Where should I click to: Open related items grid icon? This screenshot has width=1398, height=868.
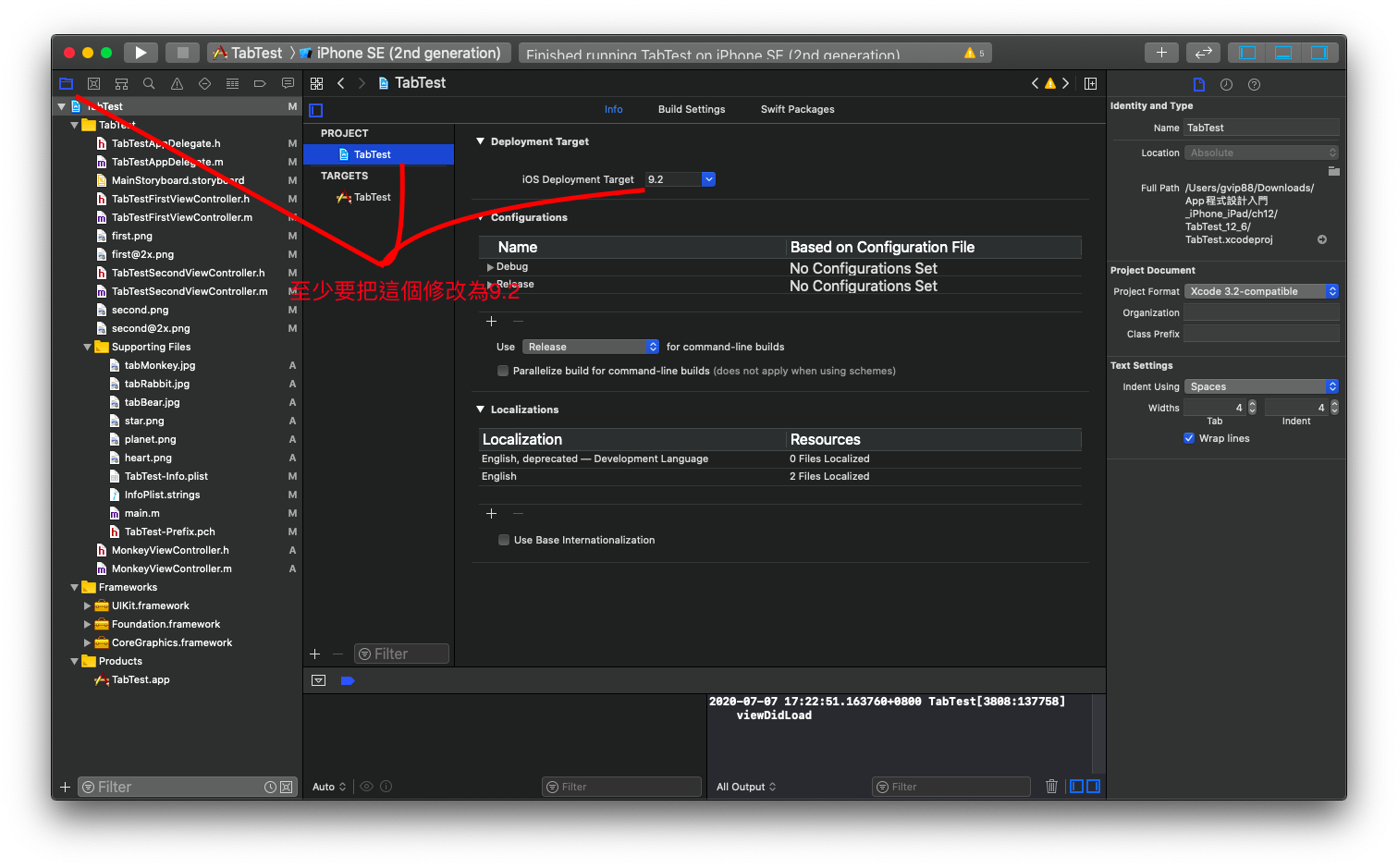point(316,83)
